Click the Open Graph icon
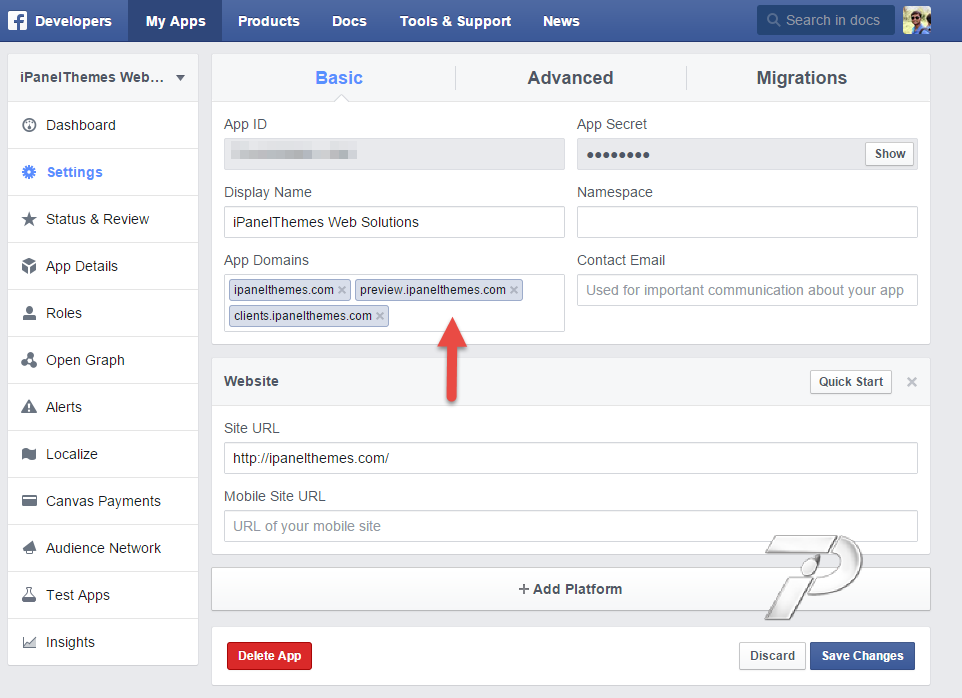 click(28, 360)
